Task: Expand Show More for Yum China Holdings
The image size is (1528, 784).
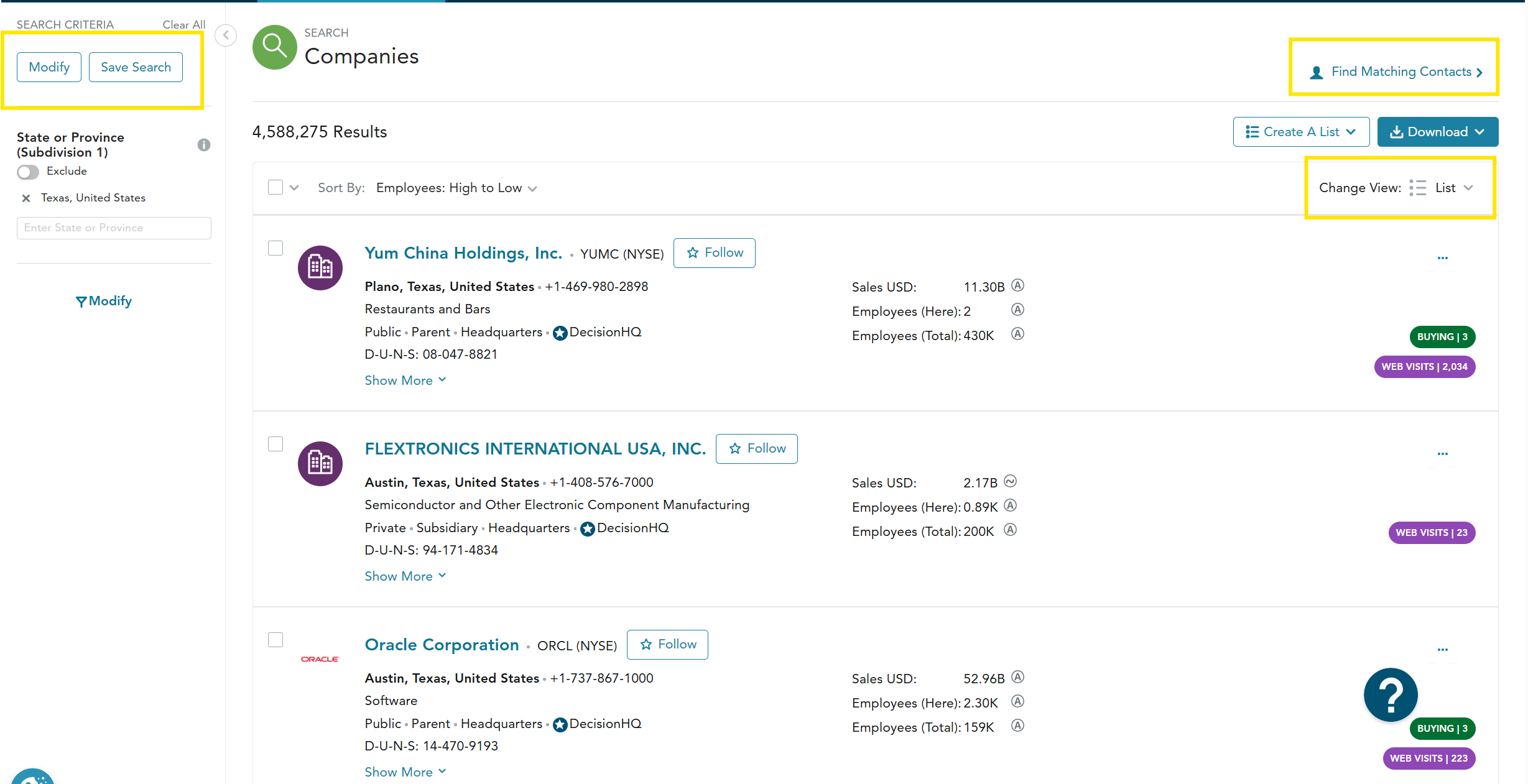Action: pyautogui.click(x=405, y=380)
